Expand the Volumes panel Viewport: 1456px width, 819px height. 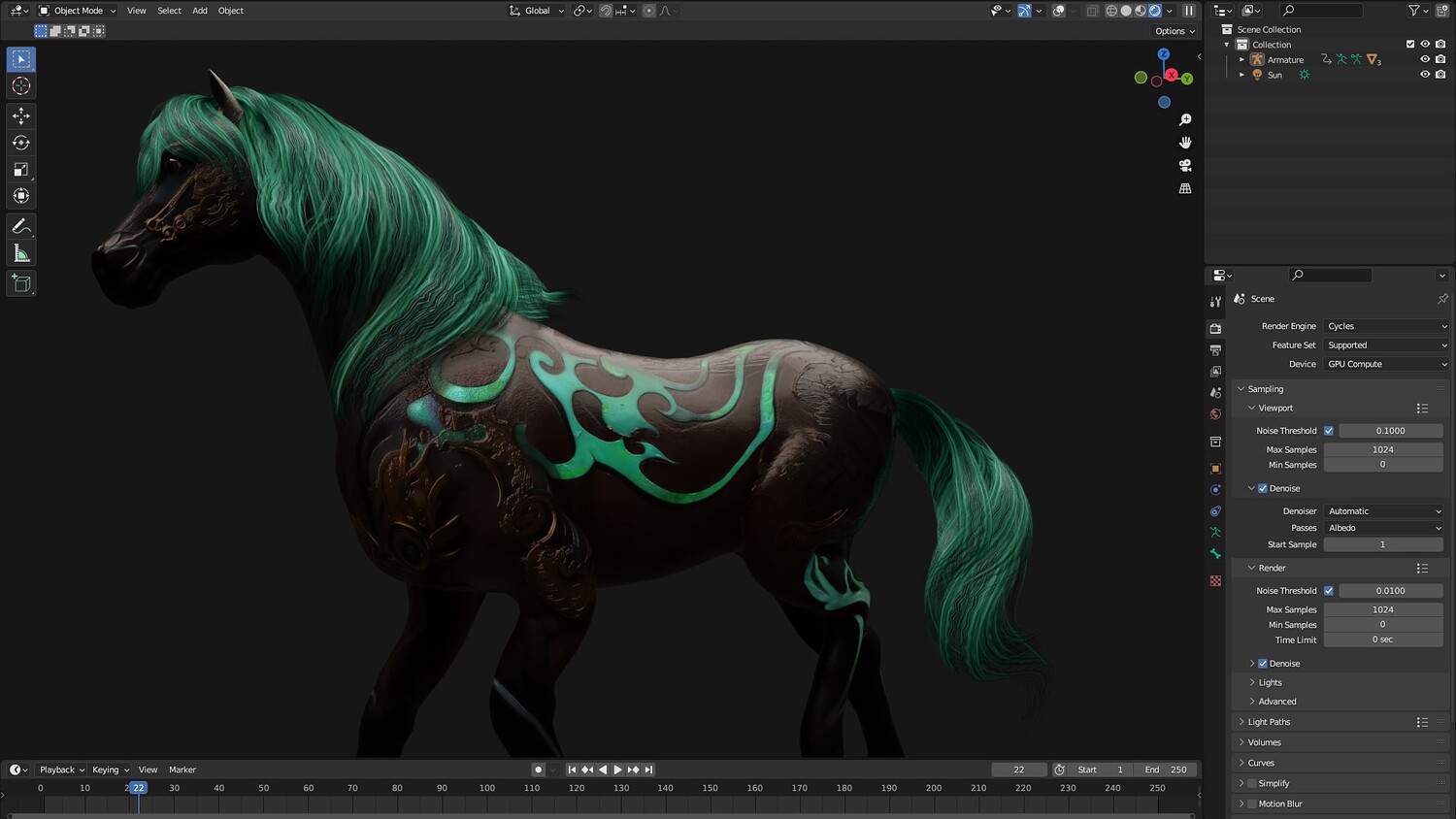pos(1264,742)
